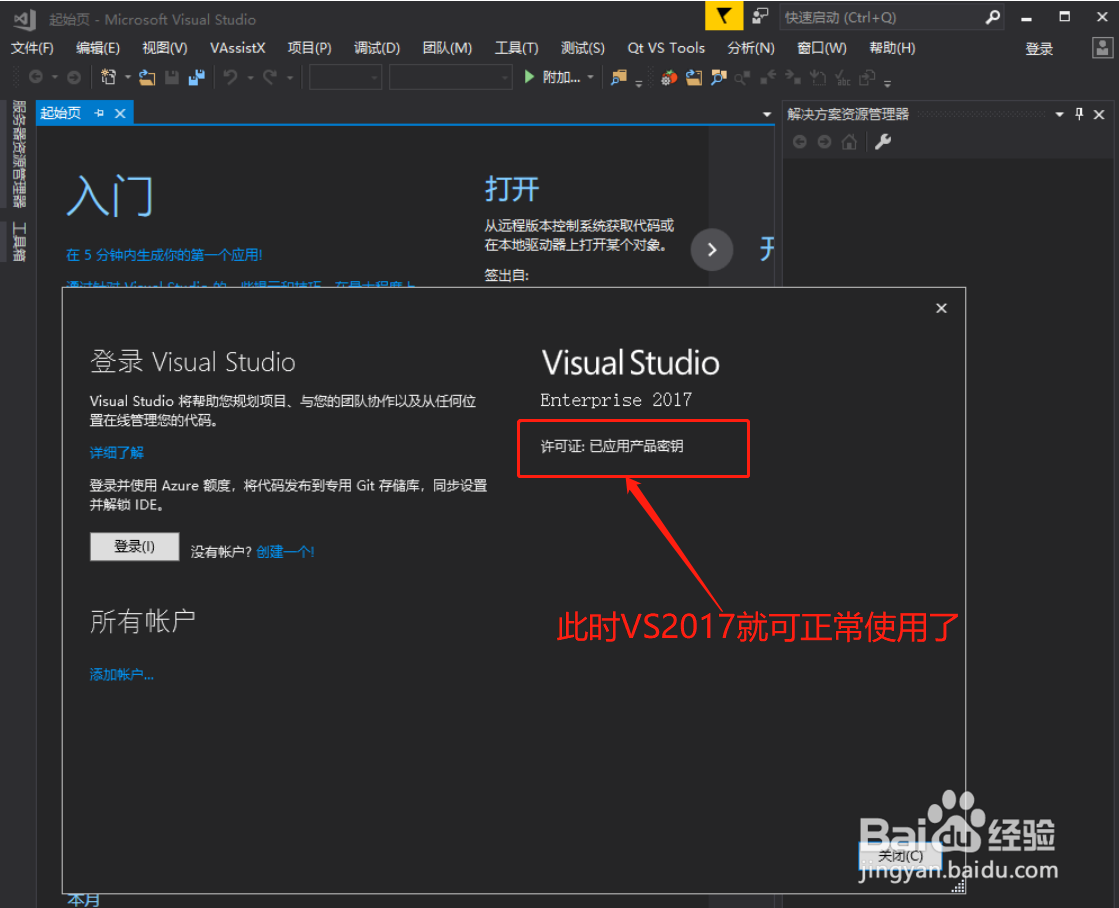Screen dimensions: 1119x908
Task: Open the Qt VS Tools menu
Action: pos(666,48)
